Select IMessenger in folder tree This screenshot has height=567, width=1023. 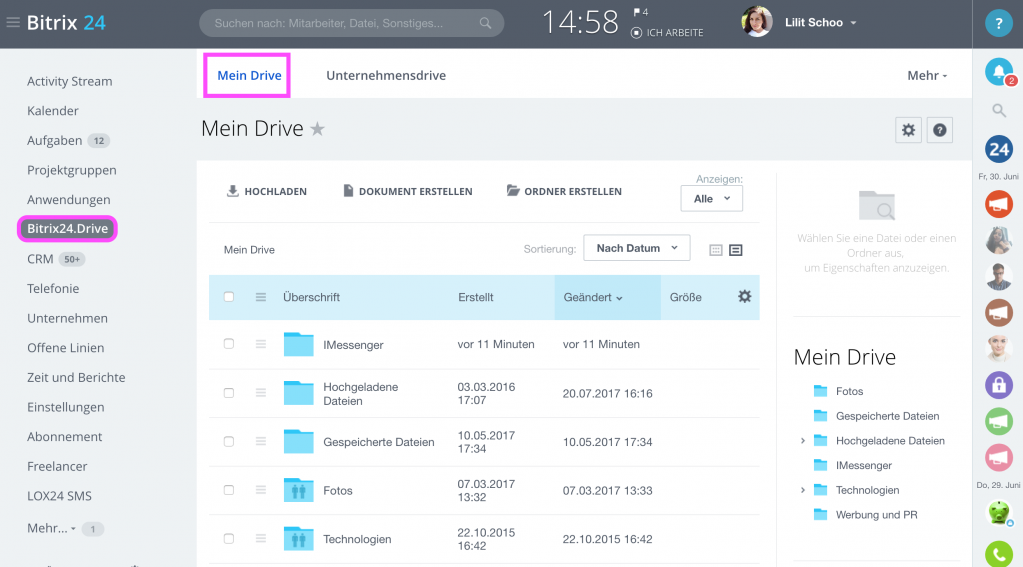point(863,466)
